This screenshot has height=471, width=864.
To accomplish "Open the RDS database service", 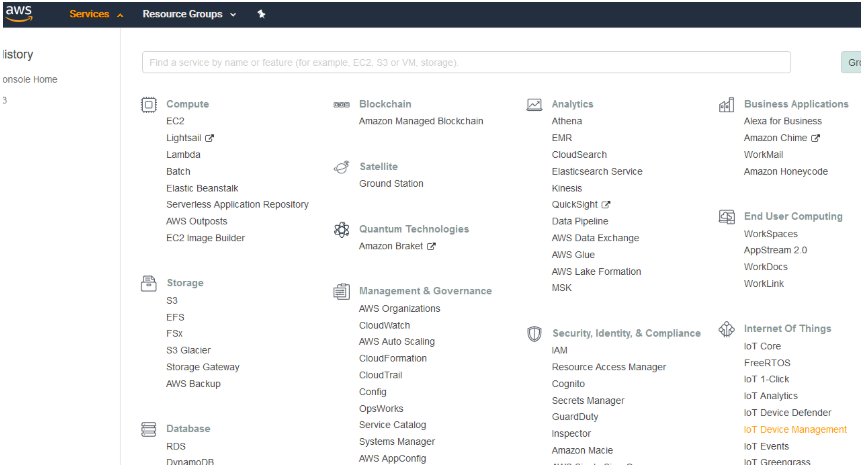I will tap(176, 447).
